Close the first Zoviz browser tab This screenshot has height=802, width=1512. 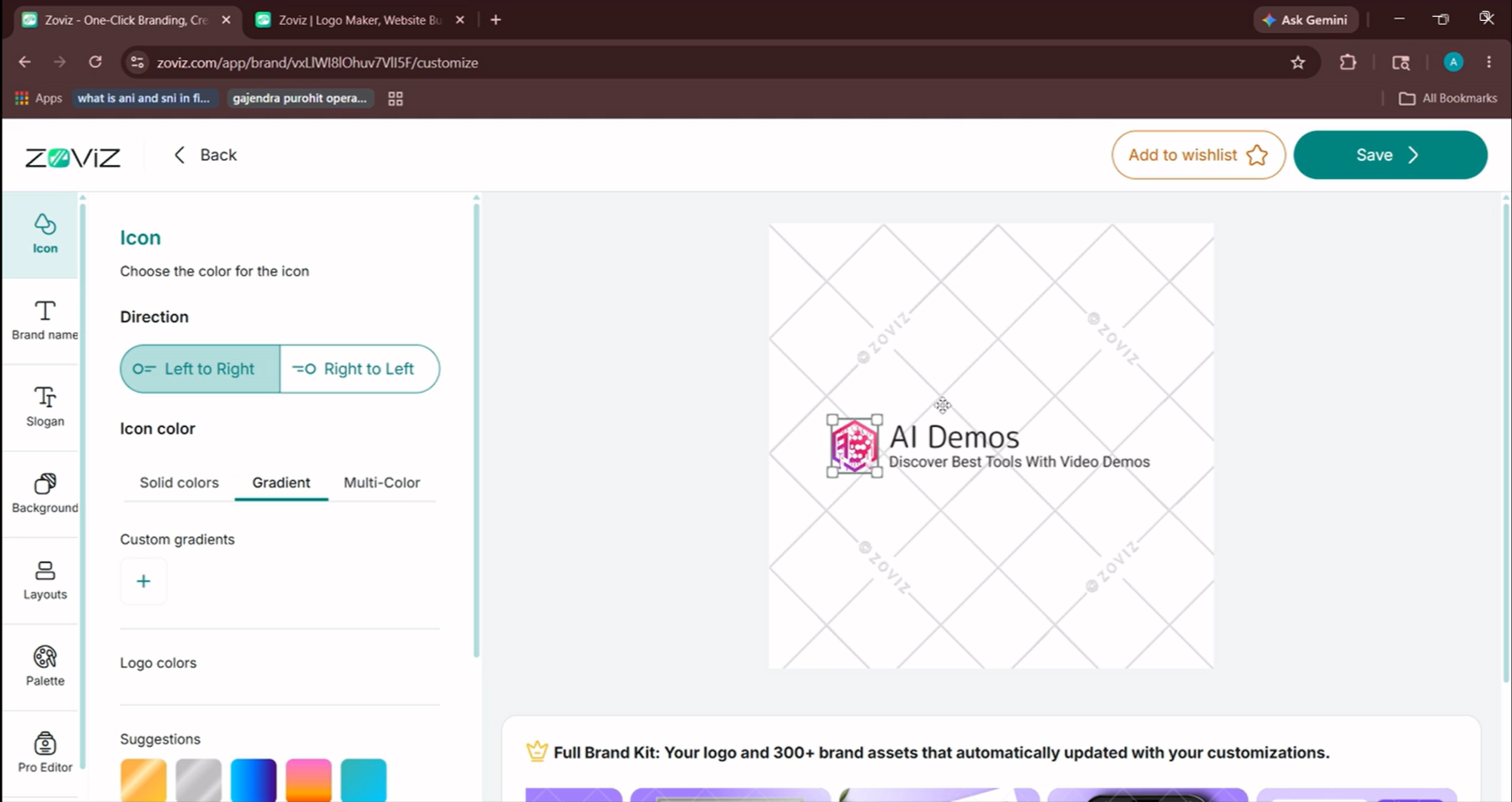(226, 20)
